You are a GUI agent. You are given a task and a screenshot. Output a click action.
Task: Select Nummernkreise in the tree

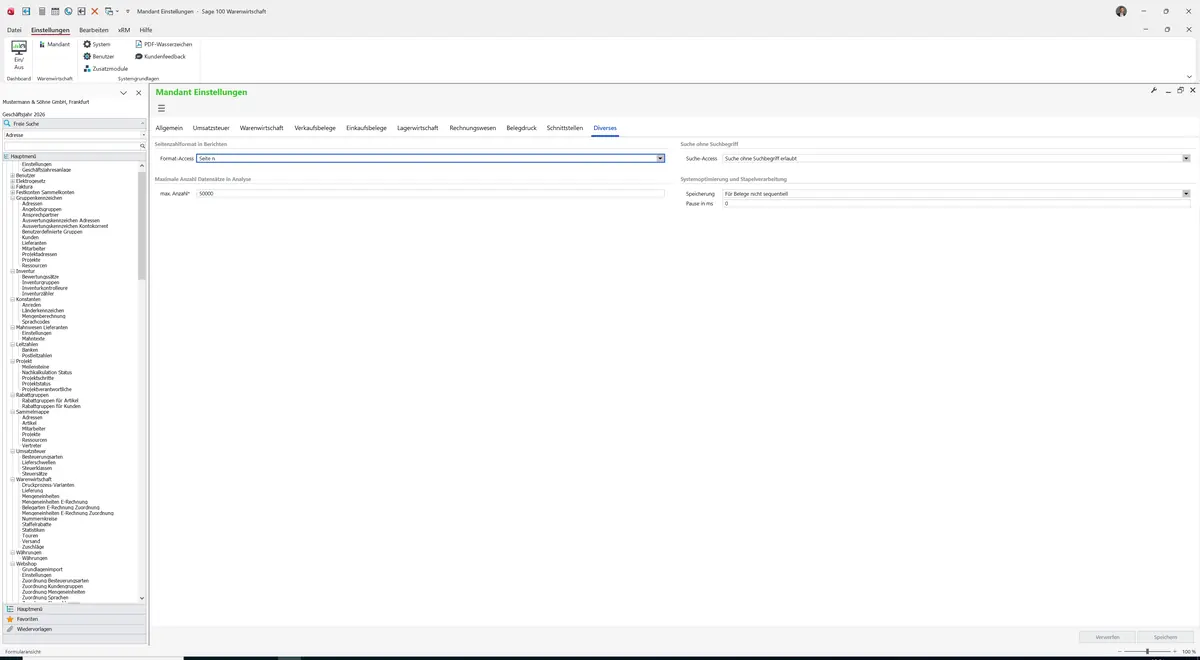pos(39,519)
